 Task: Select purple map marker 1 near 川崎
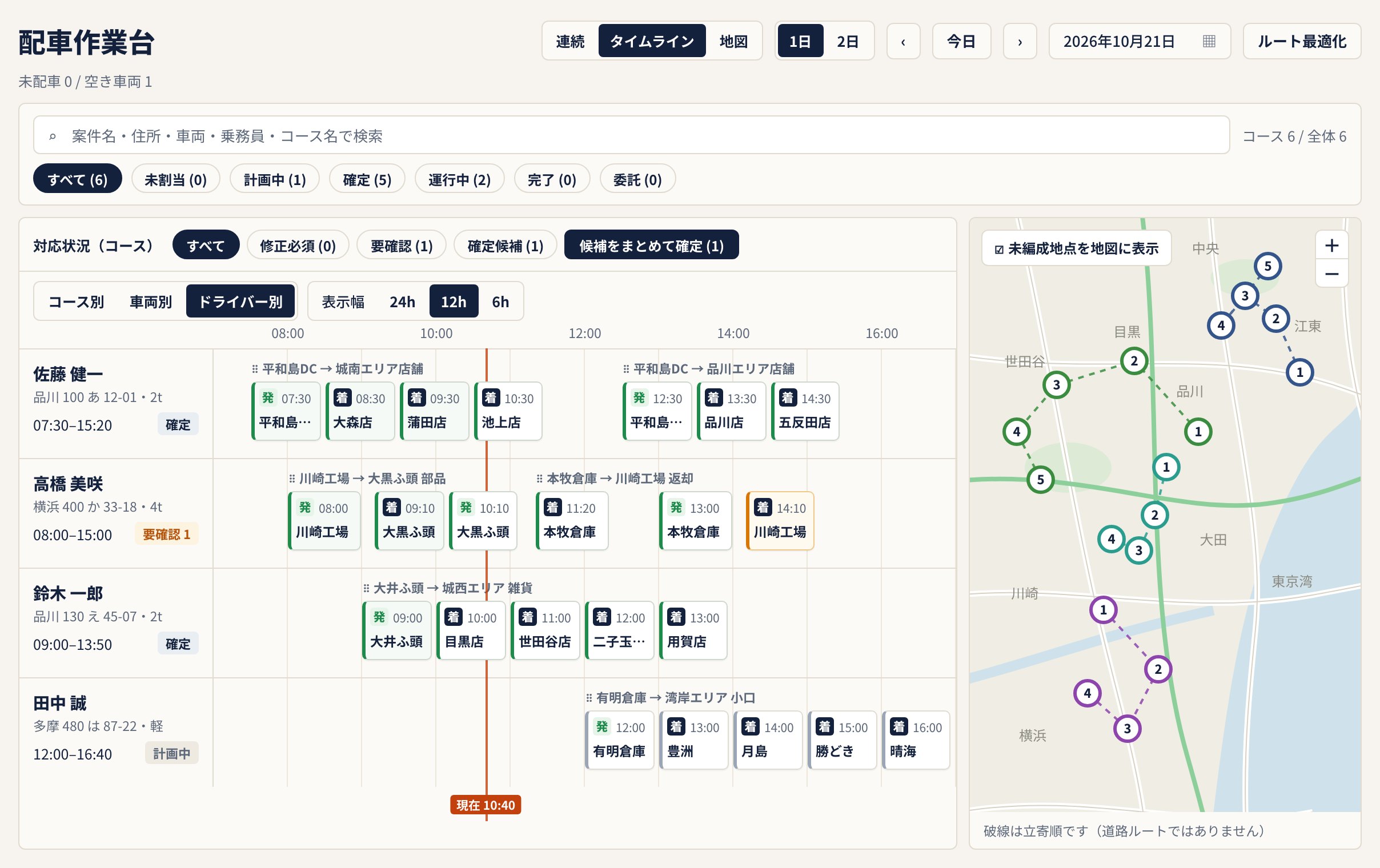(x=1103, y=610)
